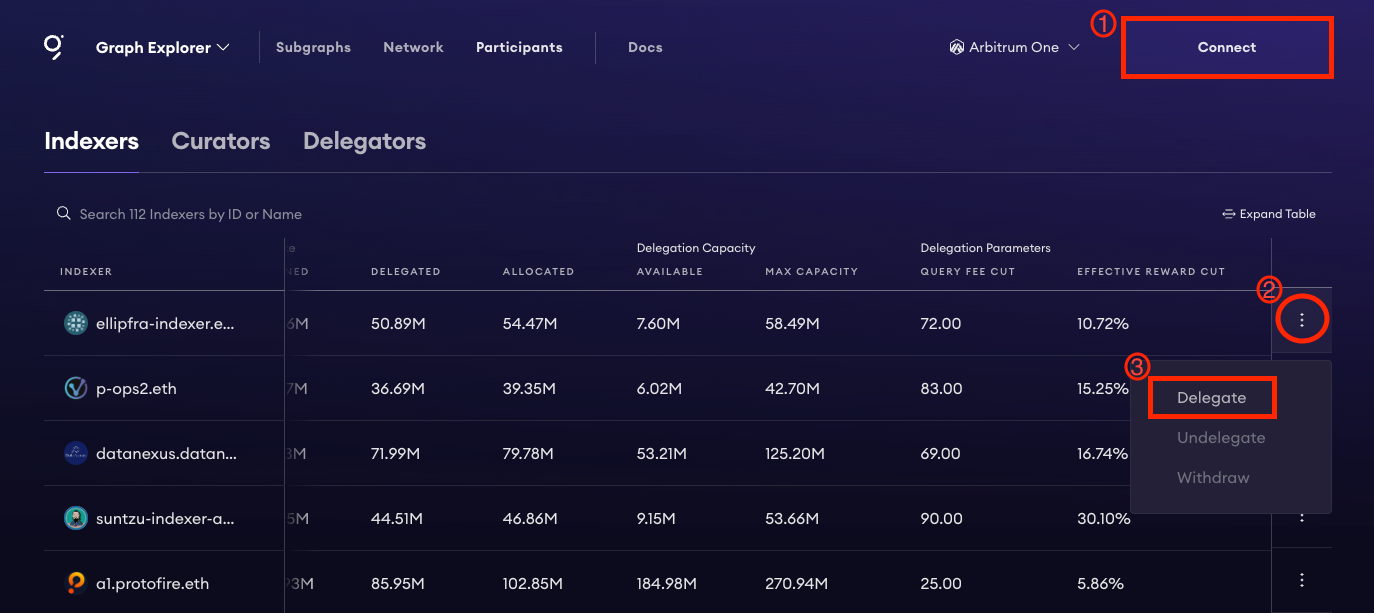Go to the Subgraphs page
Screen dimensions: 1374x613
click(x=313, y=47)
